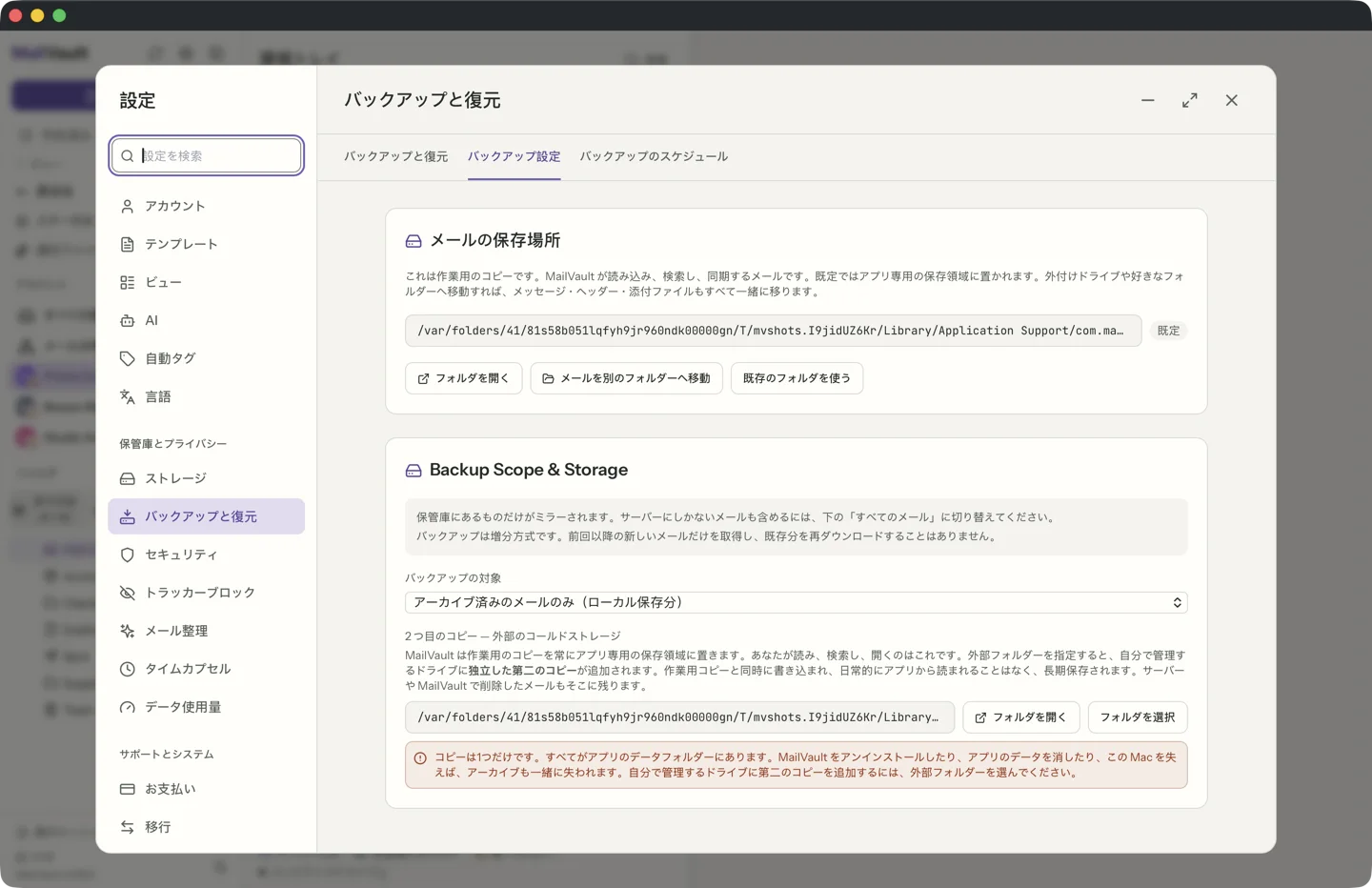1372x888 pixels.
Task: Click the second copy folder path field
Action: [679, 717]
